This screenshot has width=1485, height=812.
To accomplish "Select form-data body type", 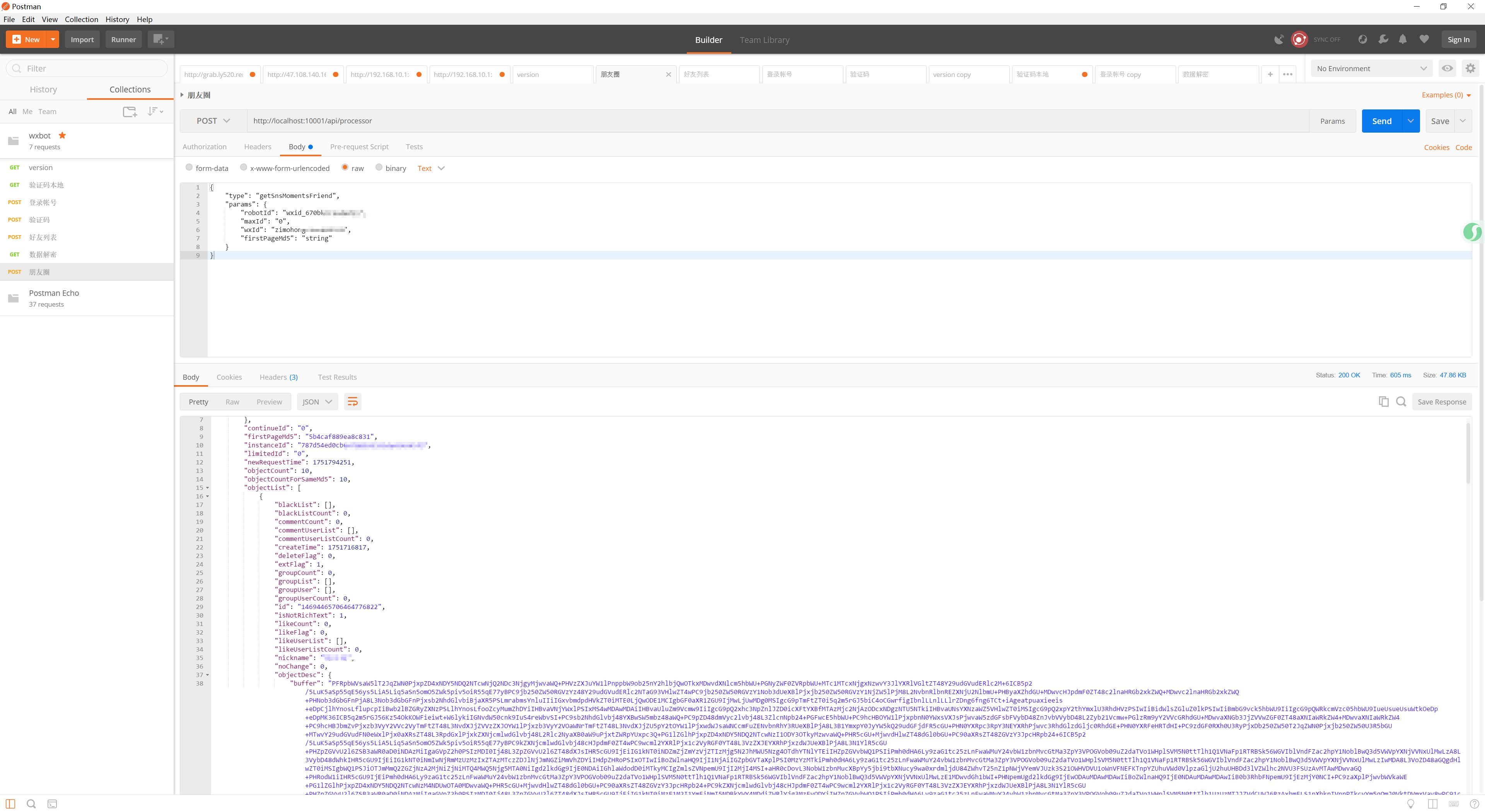I will tap(189, 168).
